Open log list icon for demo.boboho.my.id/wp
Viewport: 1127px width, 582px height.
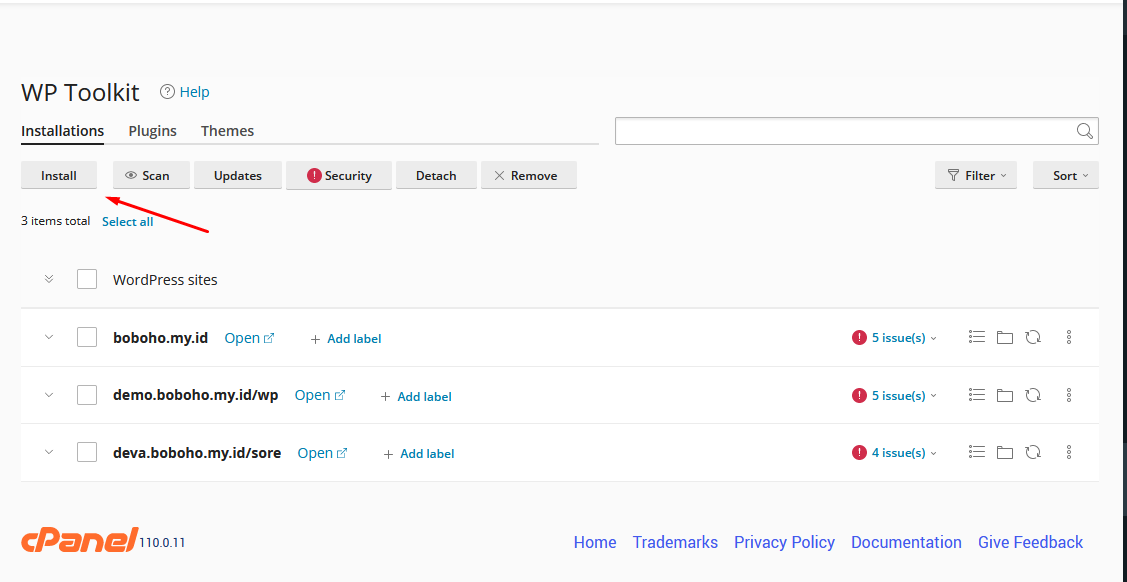976,394
